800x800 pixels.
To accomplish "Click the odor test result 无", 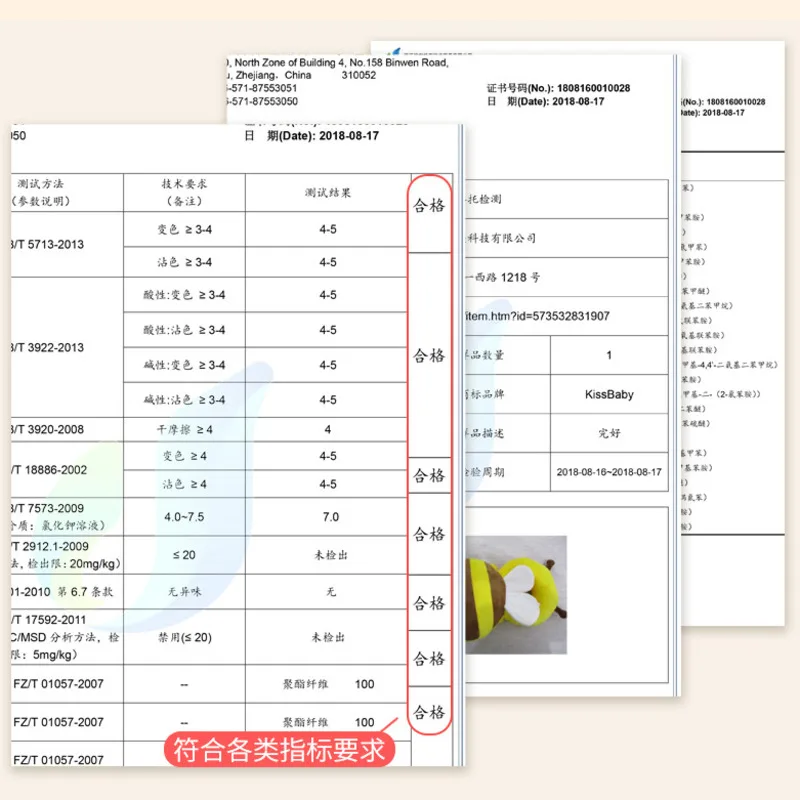I will click(331, 592).
